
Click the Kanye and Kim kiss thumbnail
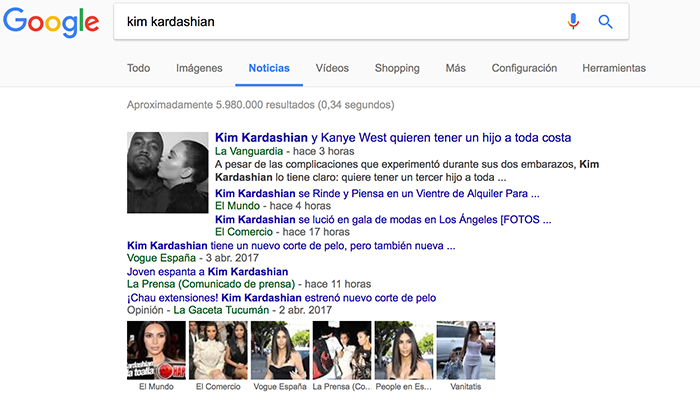[x=167, y=172]
